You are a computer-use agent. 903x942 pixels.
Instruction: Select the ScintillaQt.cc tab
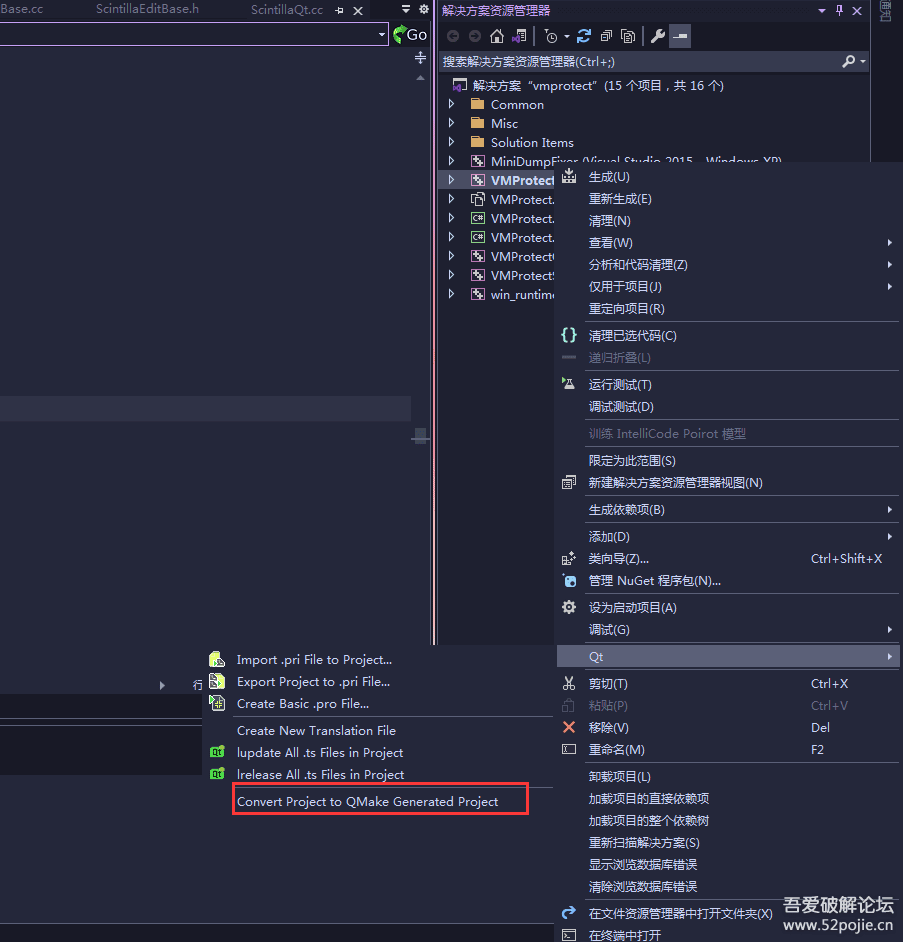[x=287, y=10]
